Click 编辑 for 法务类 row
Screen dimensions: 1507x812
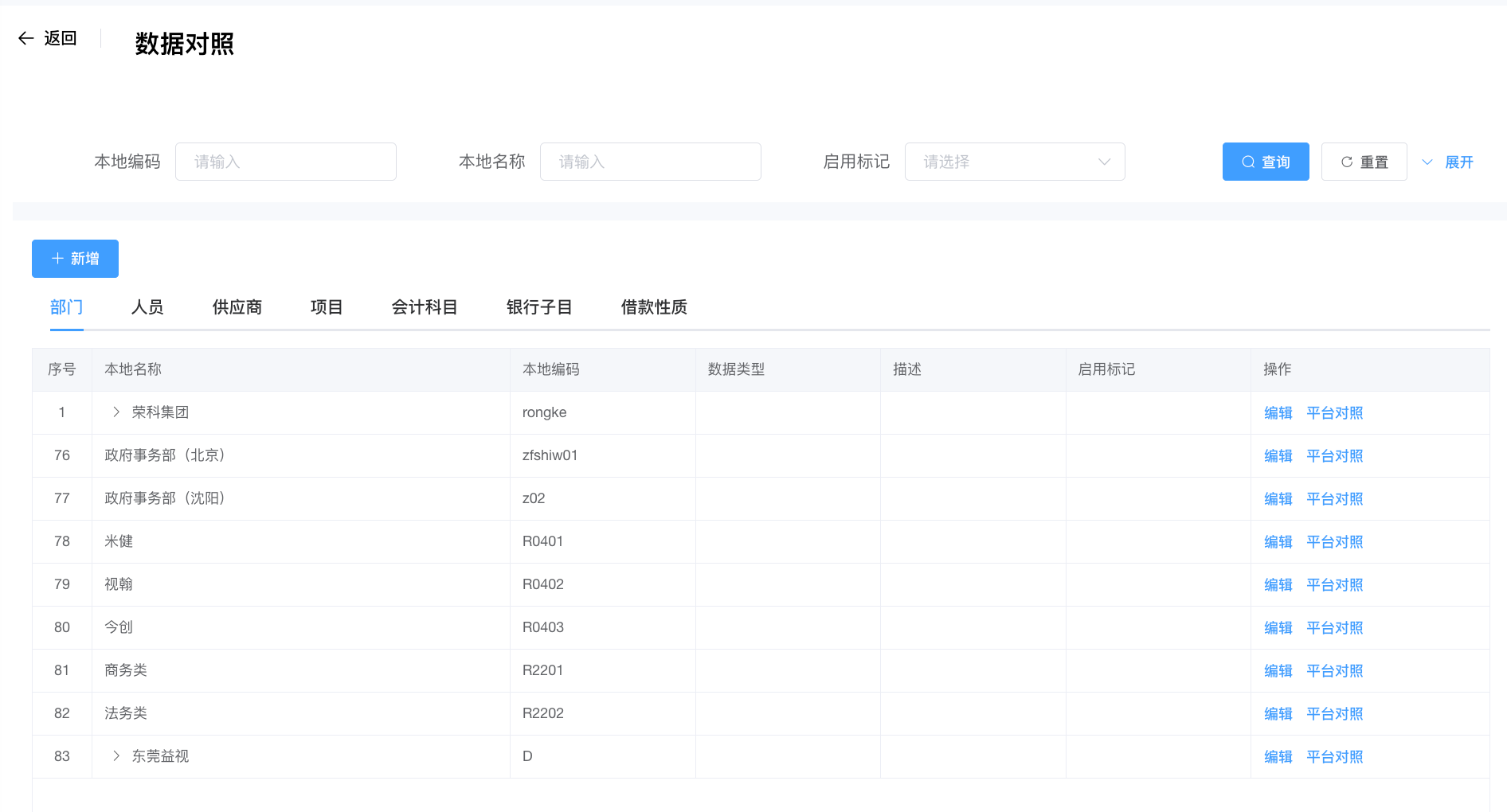point(1278,714)
